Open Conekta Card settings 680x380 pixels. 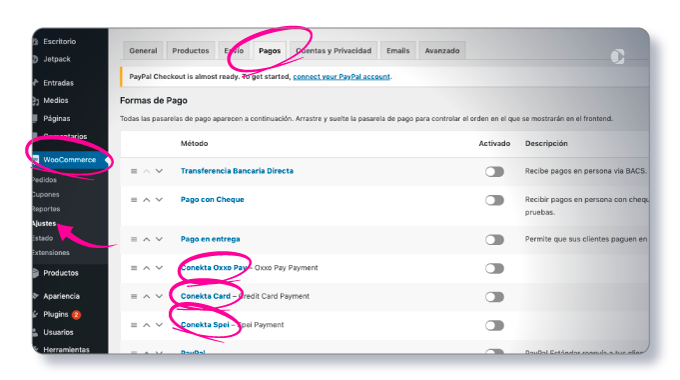tap(206, 296)
